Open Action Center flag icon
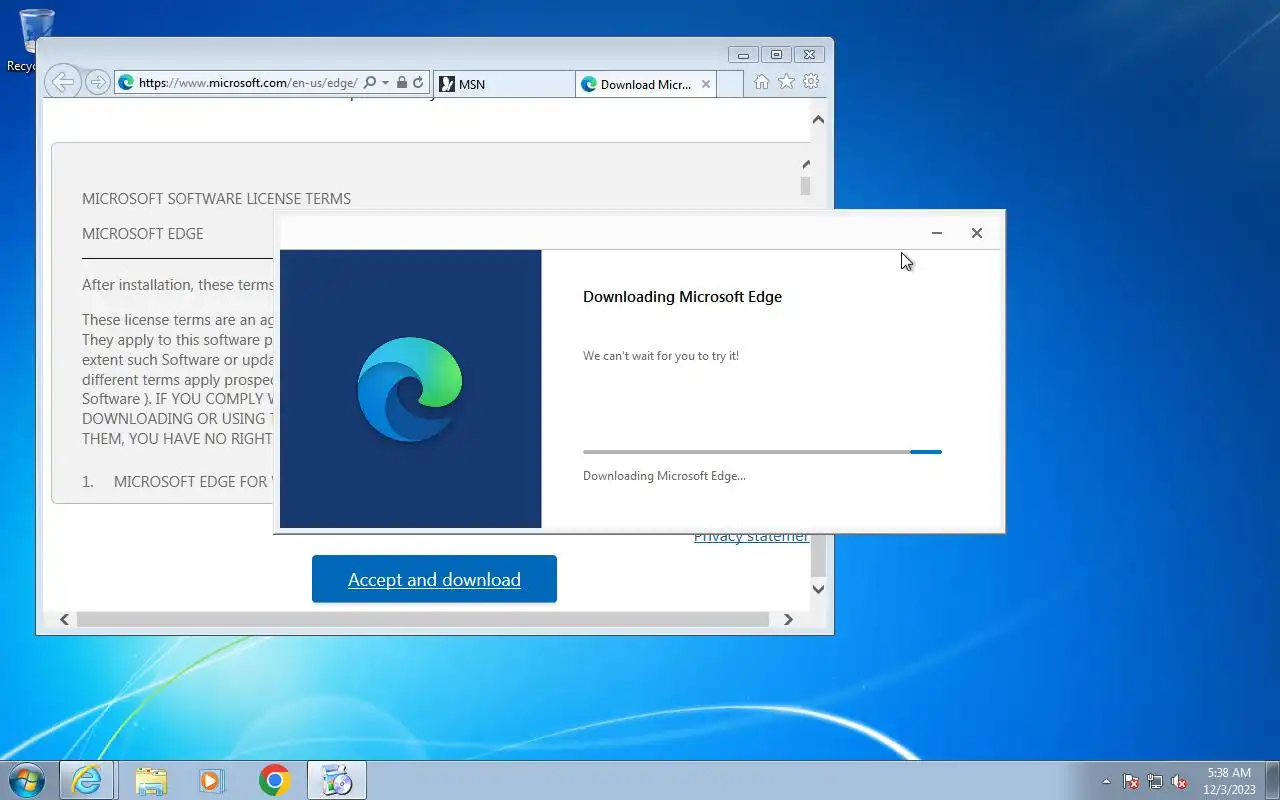Image resolution: width=1280 pixels, height=800 pixels. 1131,781
